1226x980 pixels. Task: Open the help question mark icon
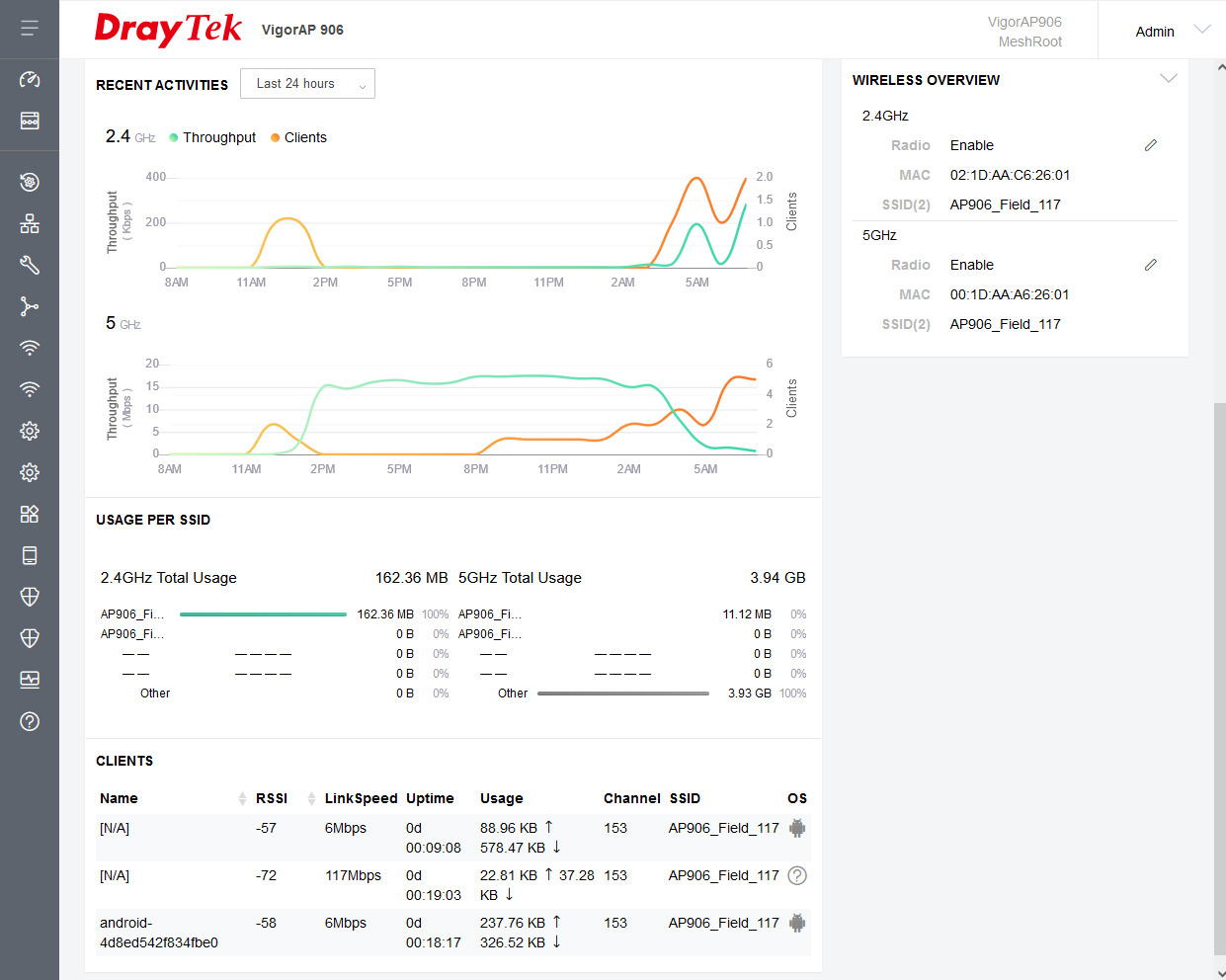pos(30,721)
